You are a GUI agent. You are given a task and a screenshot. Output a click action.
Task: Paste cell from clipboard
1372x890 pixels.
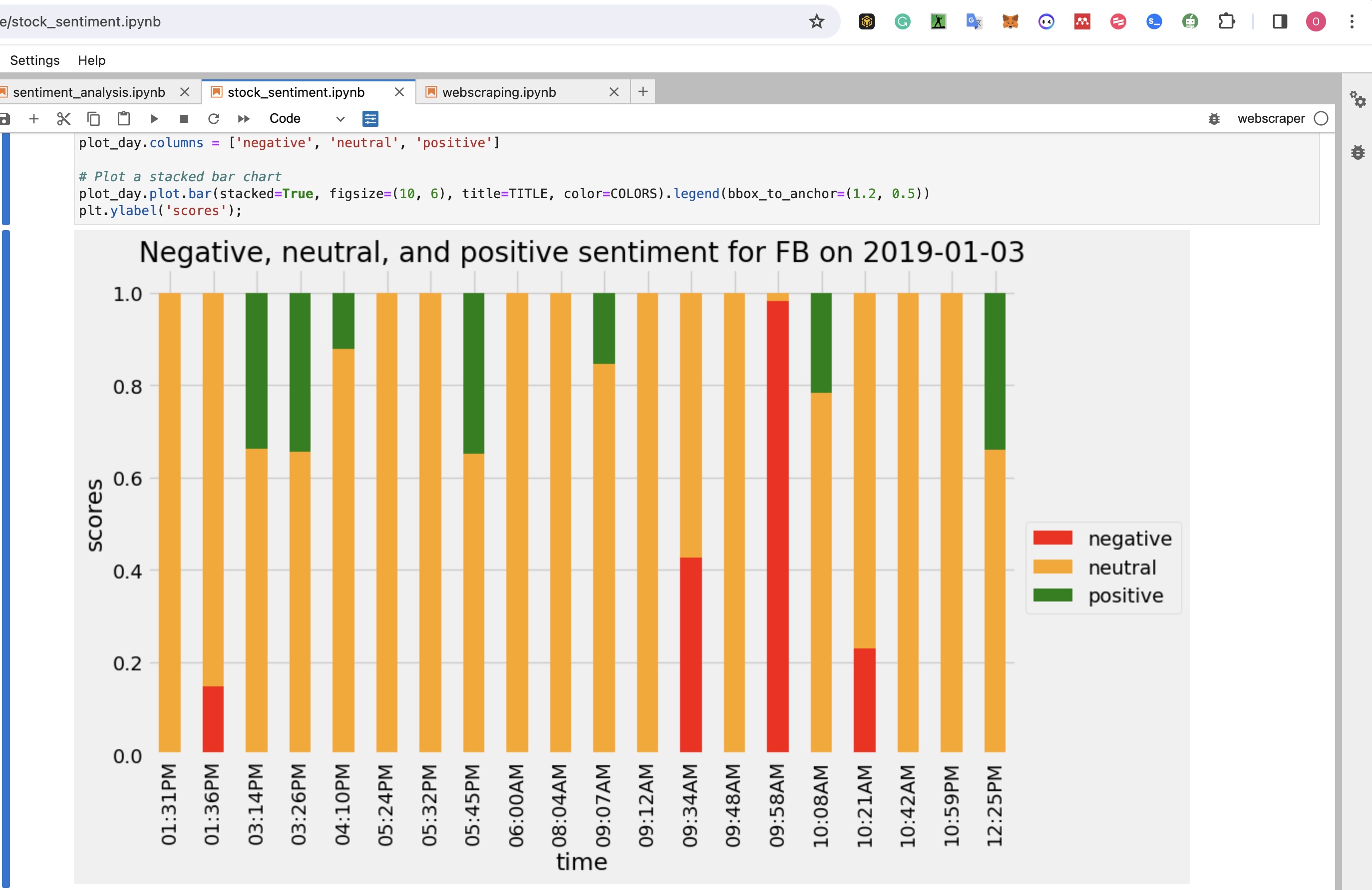point(124,119)
